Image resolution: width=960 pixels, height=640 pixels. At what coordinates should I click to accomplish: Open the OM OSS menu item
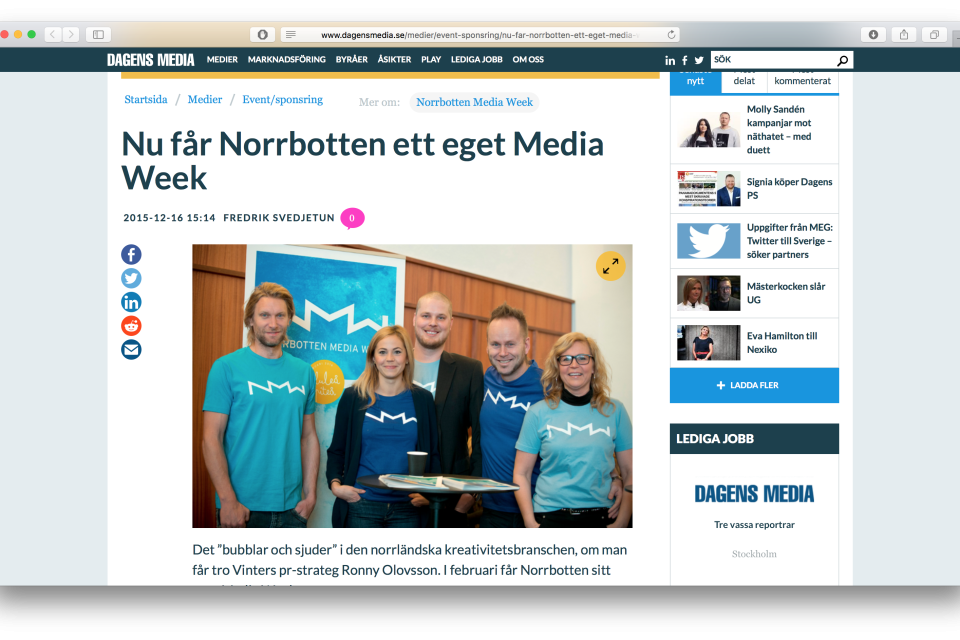(528, 59)
